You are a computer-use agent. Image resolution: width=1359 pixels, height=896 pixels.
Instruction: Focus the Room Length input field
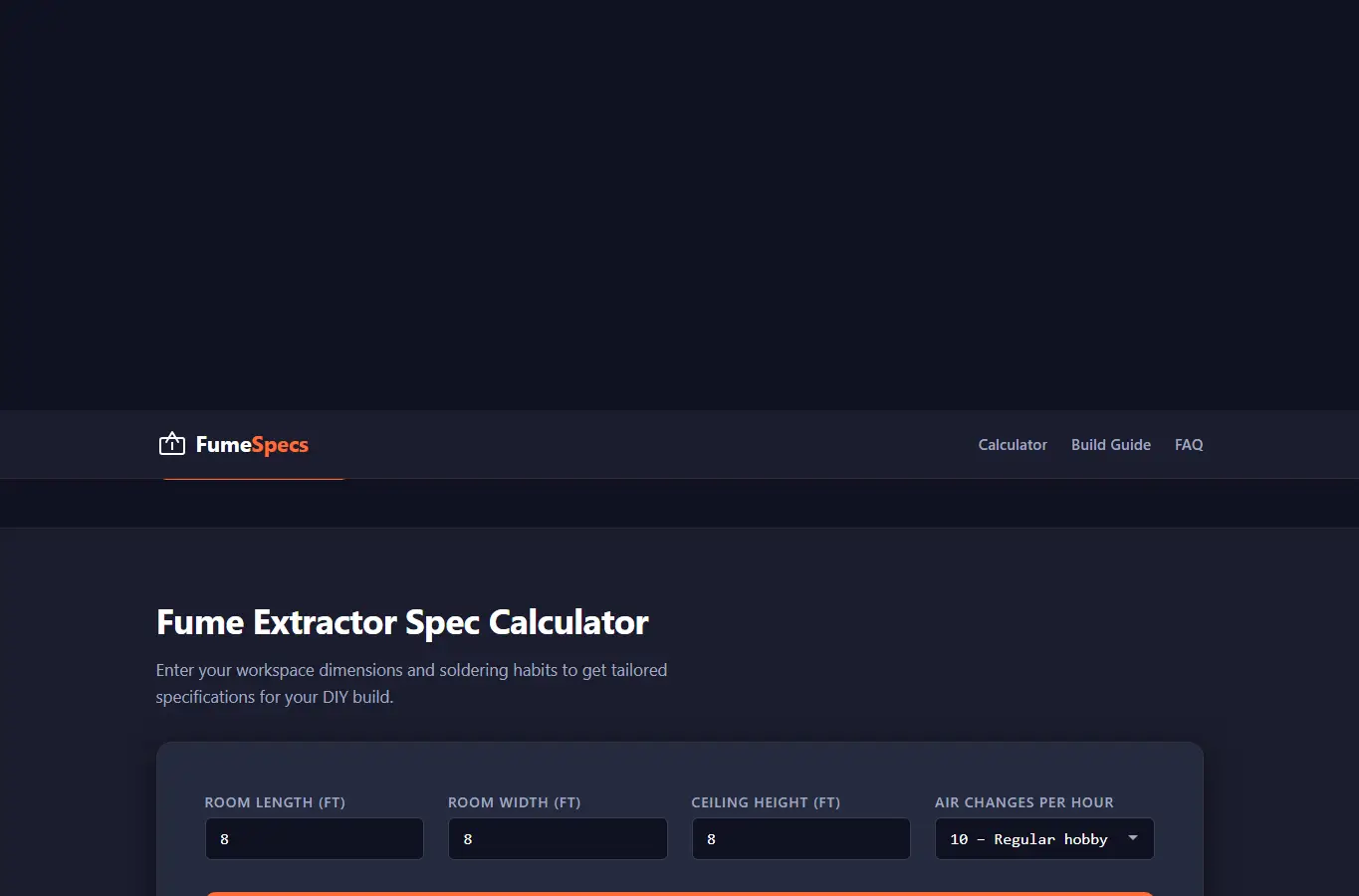315,839
